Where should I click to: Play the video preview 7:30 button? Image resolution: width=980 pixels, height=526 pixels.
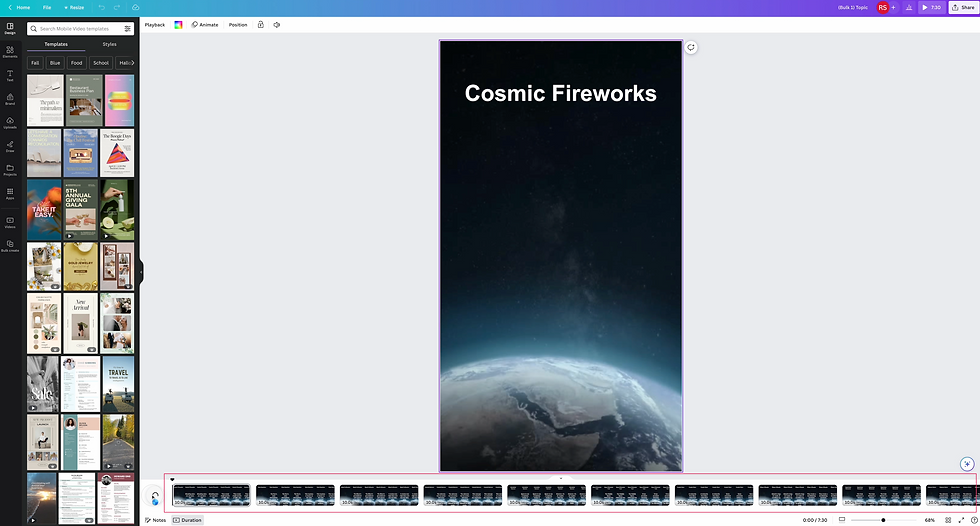(x=931, y=7)
